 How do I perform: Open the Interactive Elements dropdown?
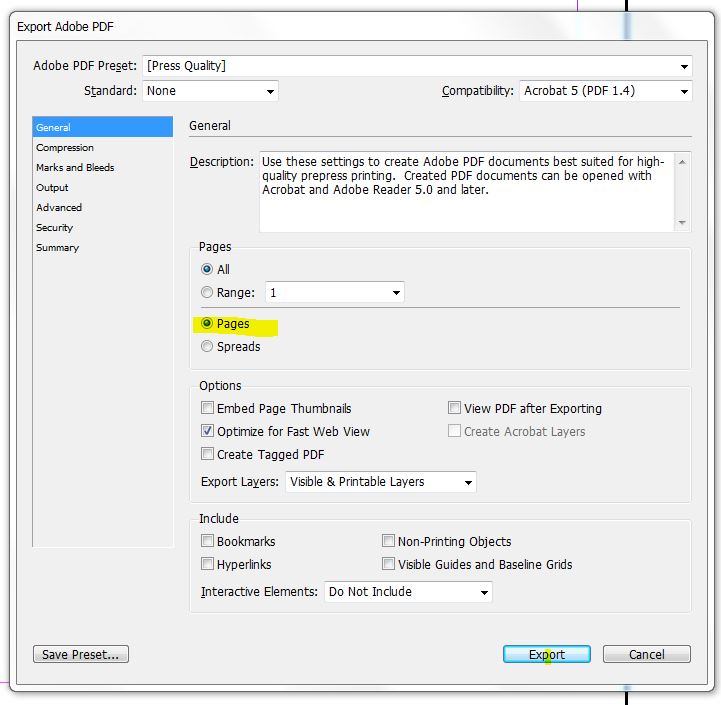click(x=408, y=592)
